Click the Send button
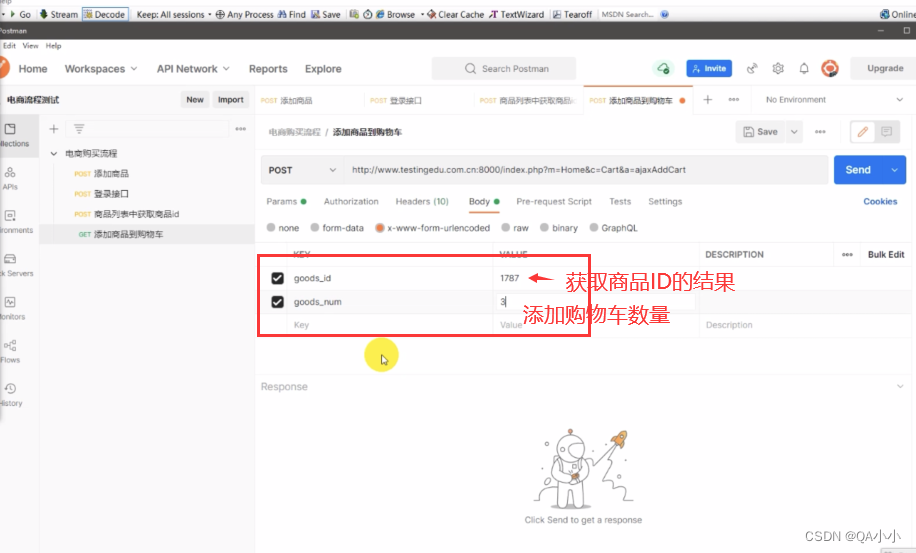The height and width of the screenshot is (553, 916). (x=858, y=170)
